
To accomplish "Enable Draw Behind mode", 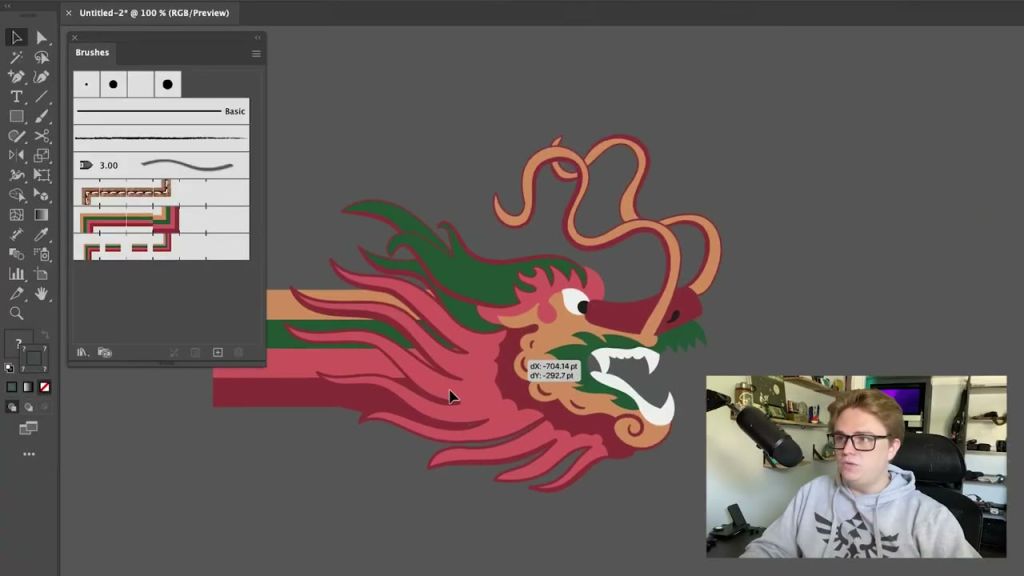I will click(28, 407).
